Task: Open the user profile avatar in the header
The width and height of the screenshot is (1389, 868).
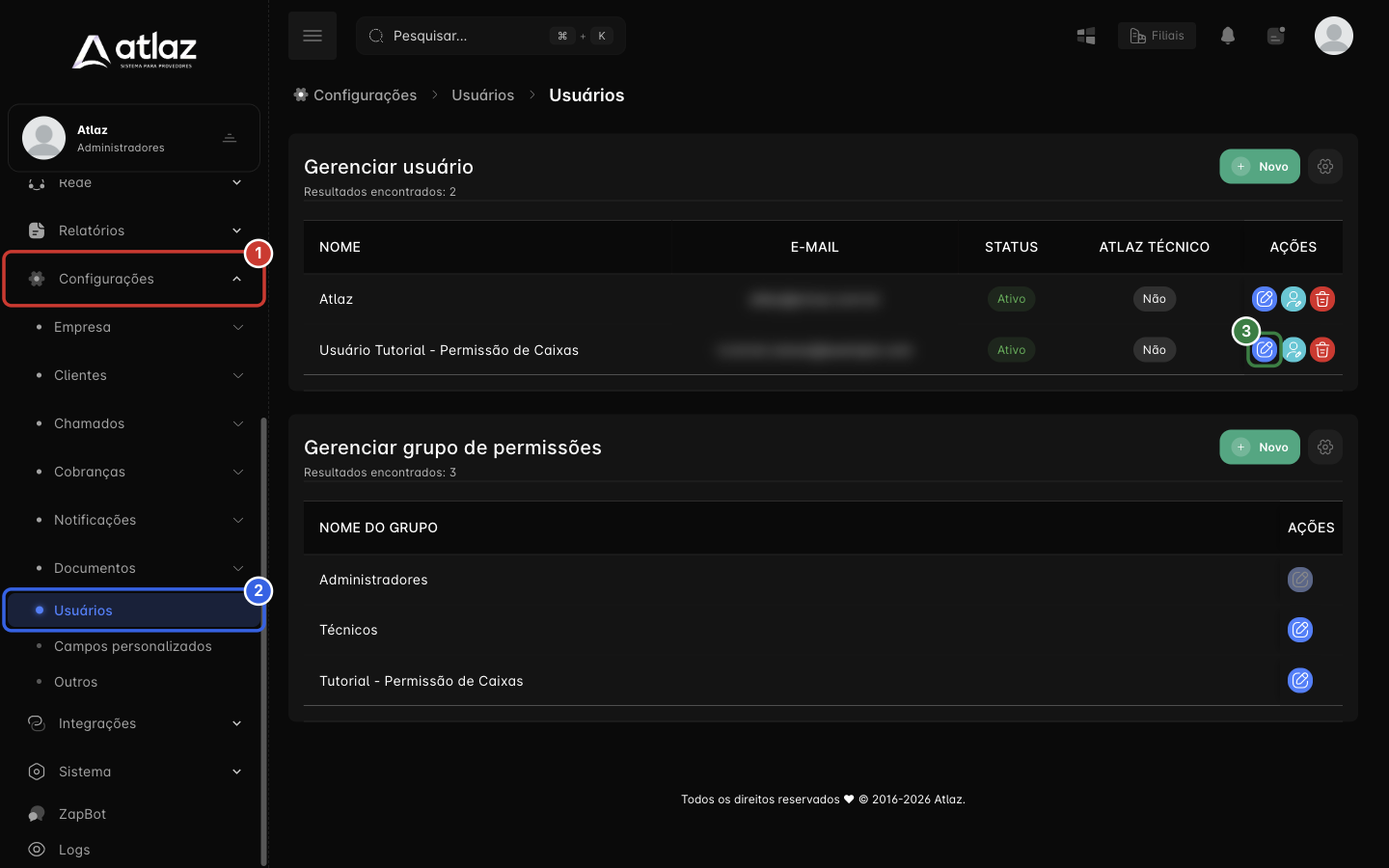Action: [x=1334, y=36]
